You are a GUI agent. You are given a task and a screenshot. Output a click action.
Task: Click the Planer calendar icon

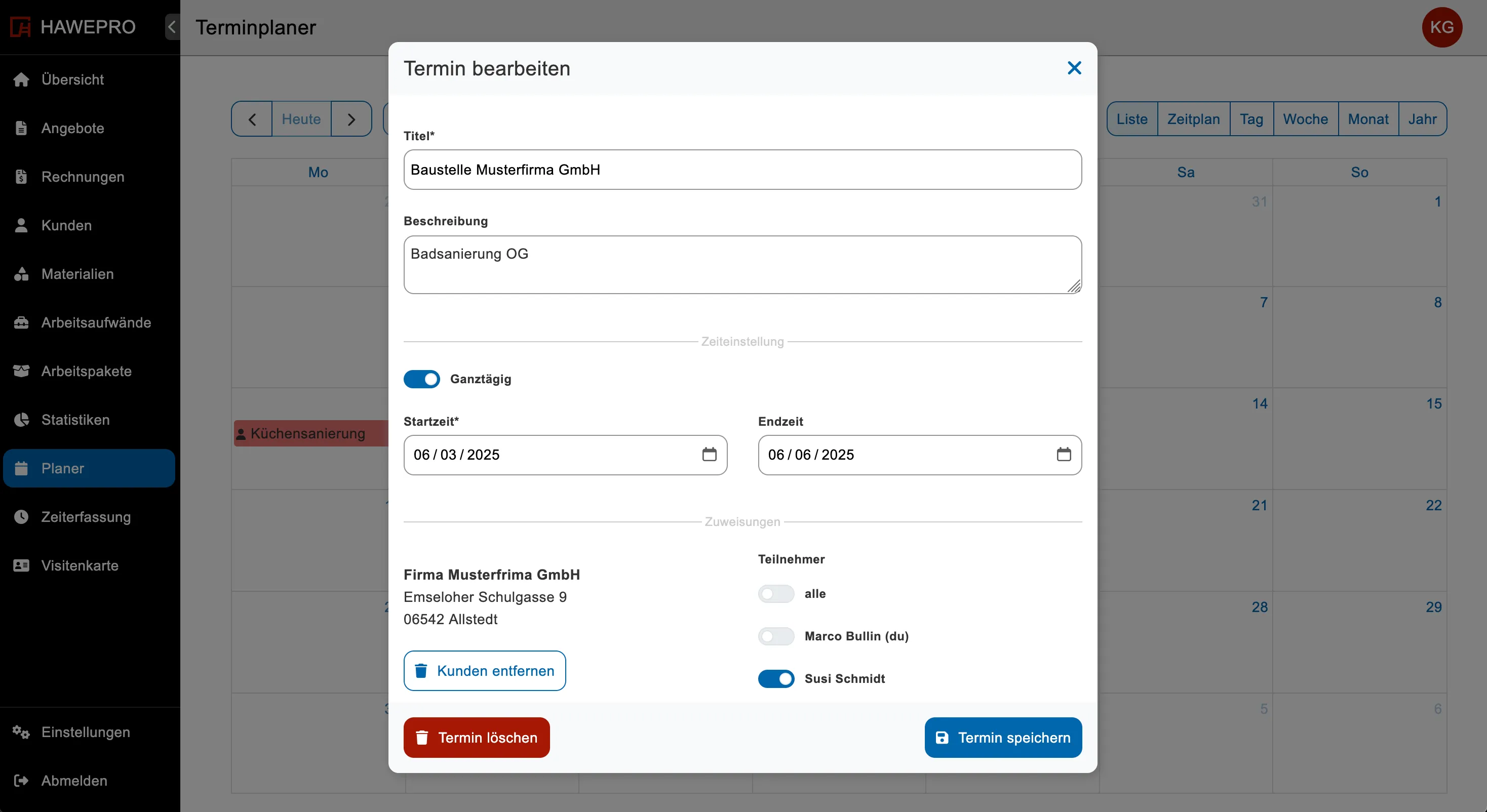point(21,468)
